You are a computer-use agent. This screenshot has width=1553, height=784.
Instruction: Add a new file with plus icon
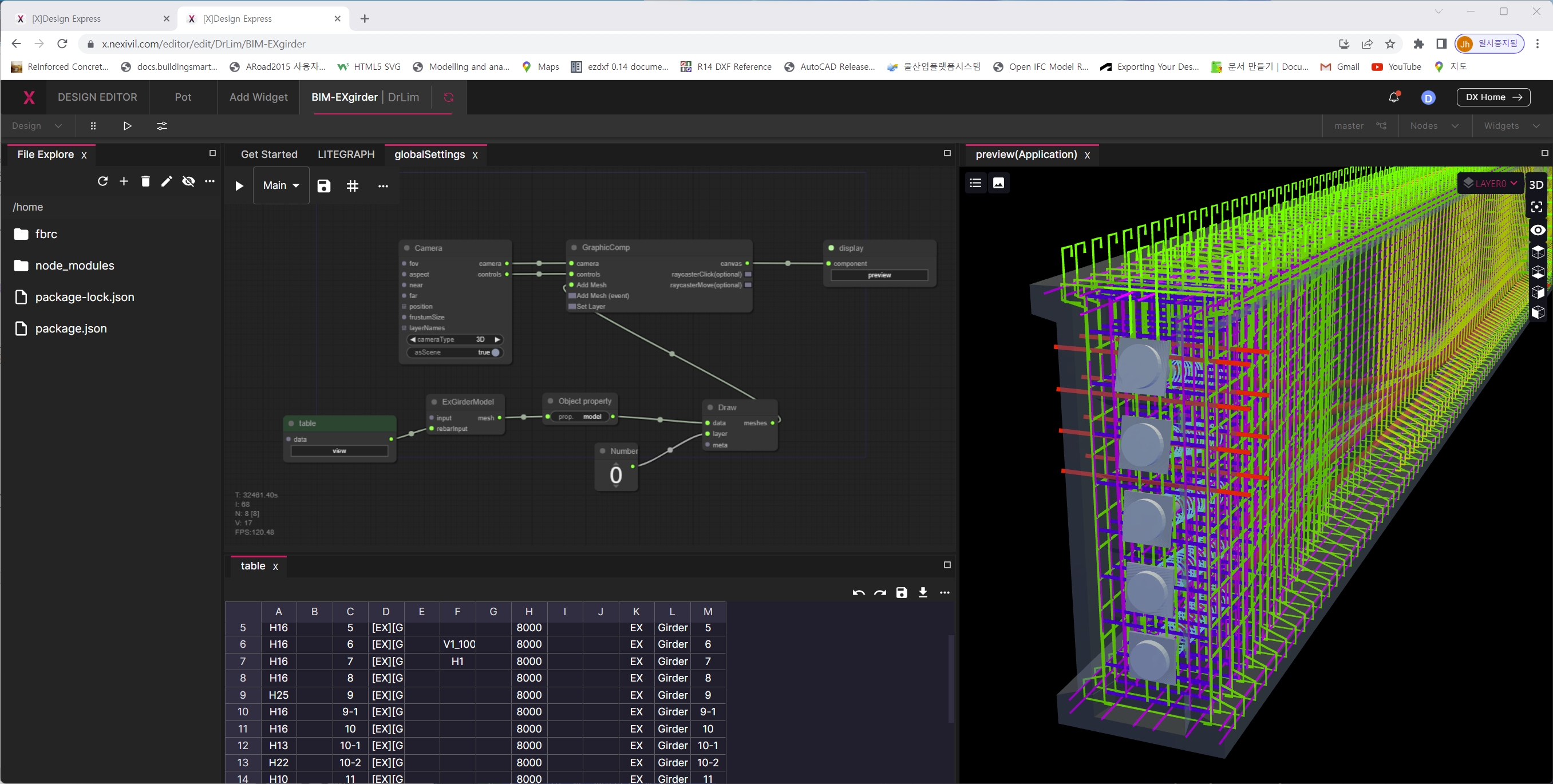(124, 181)
